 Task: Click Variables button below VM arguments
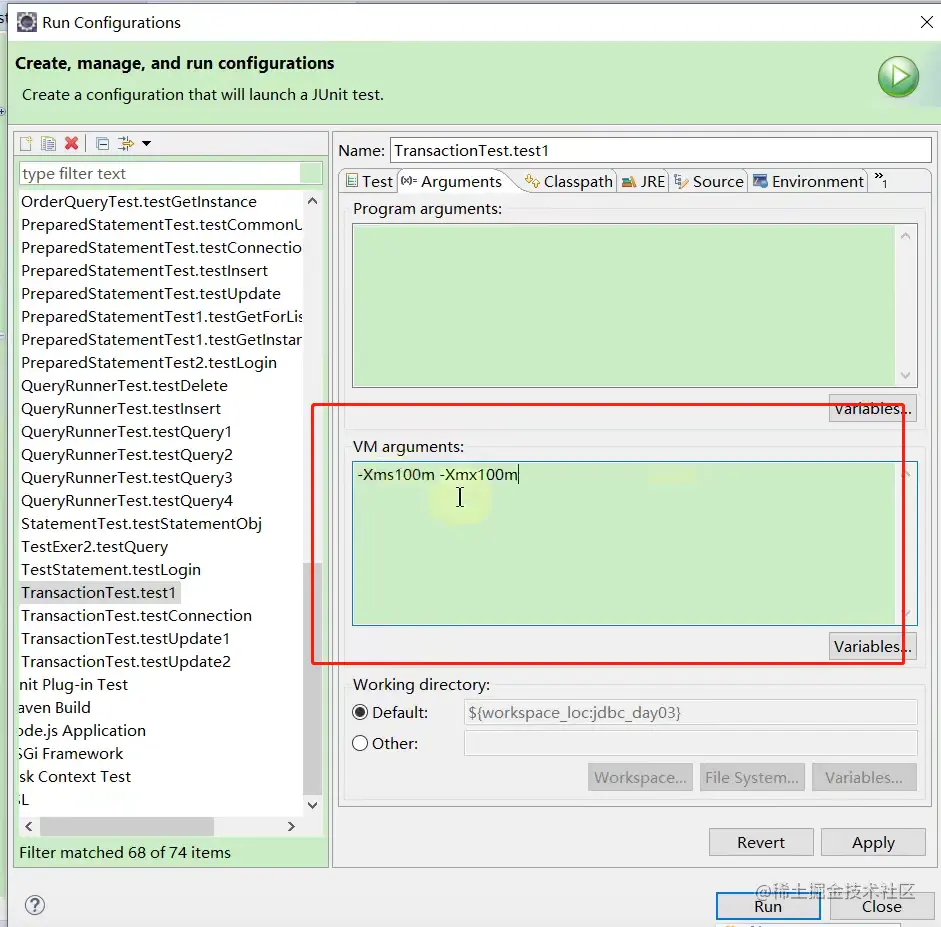tap(872, 646)
